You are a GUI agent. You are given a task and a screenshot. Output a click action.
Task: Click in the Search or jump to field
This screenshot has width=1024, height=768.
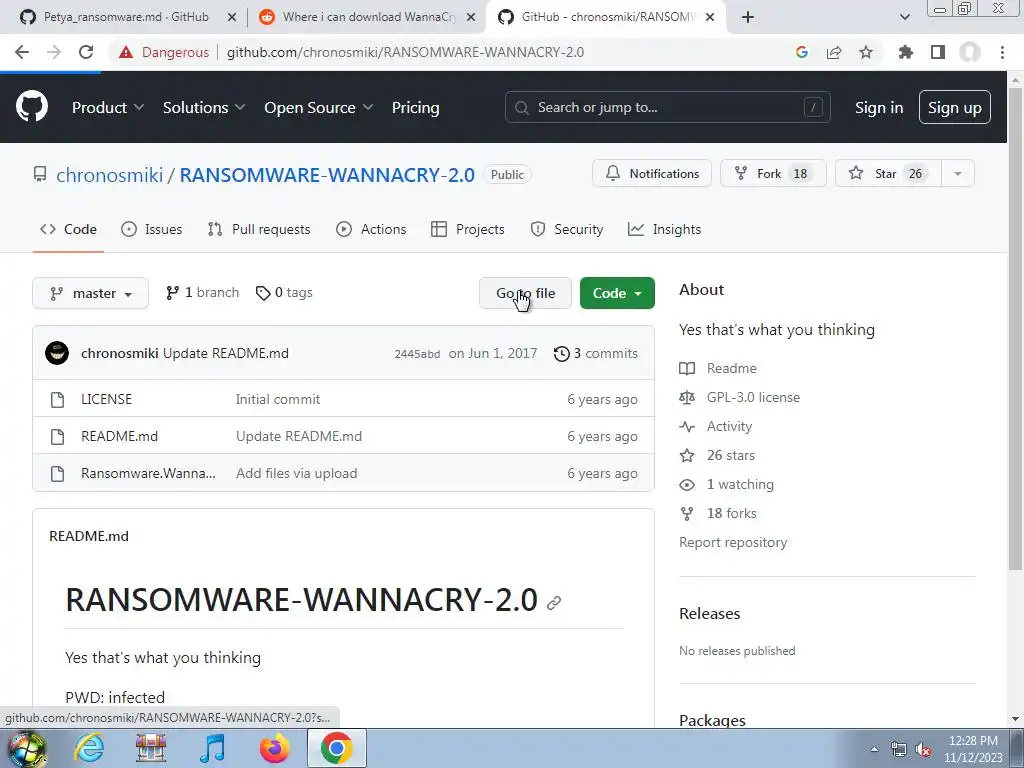tap(667, 107)
